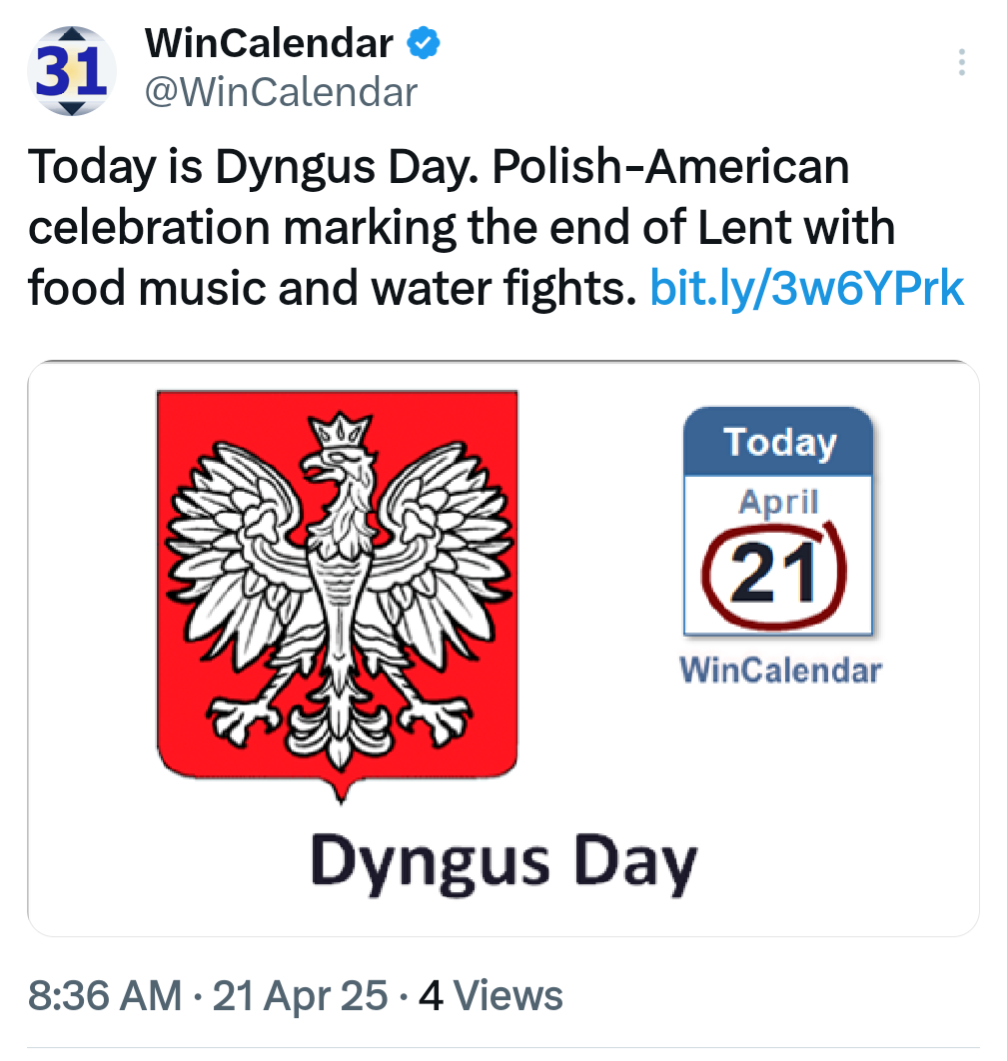This screenshot has height=1061, width=1007.
Task: Click the April month label in the calendar
Action: click(778, 501)
